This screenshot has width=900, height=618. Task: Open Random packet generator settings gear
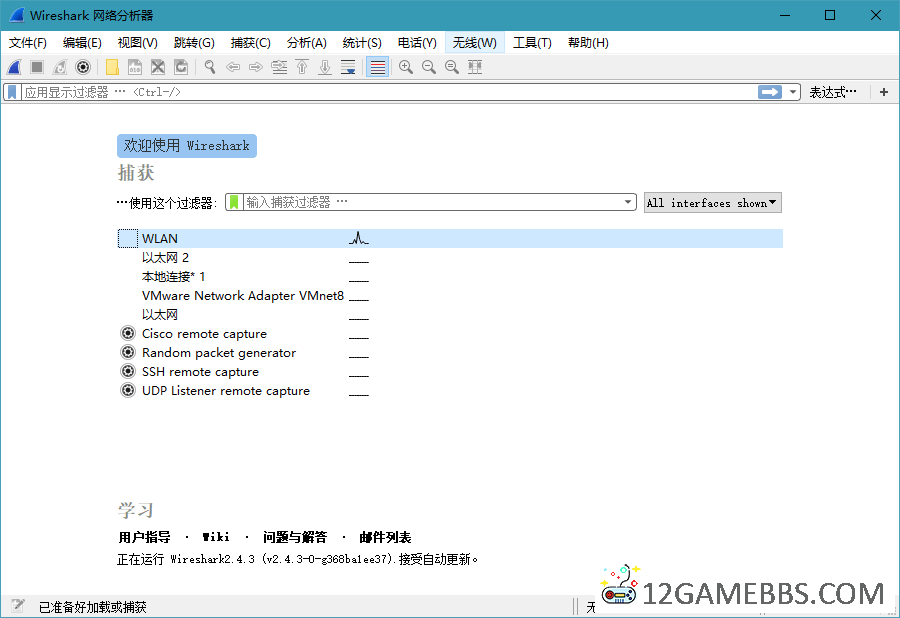pos(128,352)
